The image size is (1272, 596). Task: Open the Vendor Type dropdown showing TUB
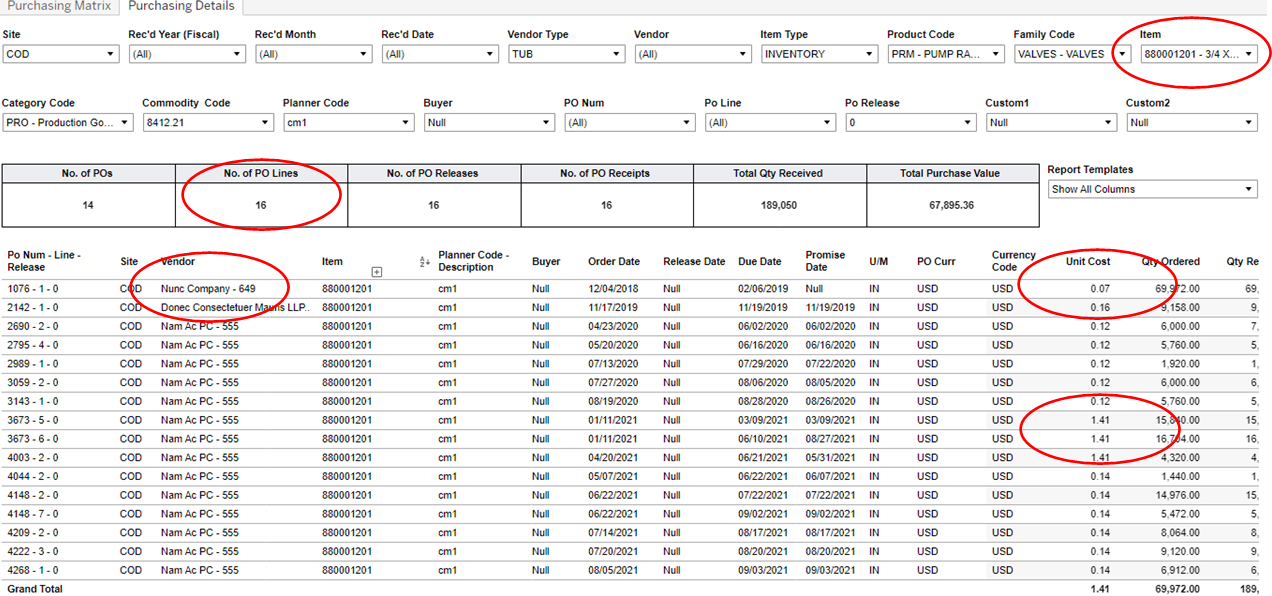[567, 54]
